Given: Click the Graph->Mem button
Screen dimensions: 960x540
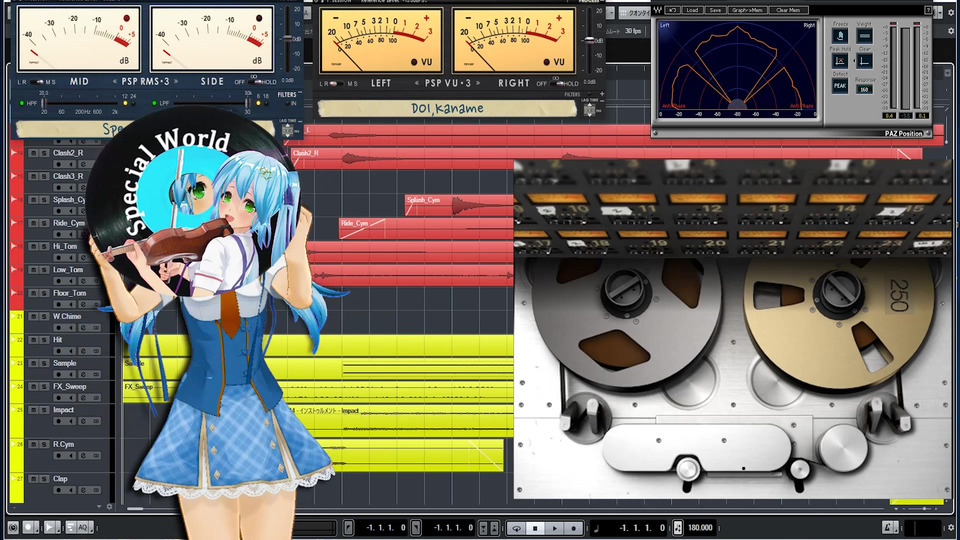Looking at the screenshot, I should (x=747, y=10).
